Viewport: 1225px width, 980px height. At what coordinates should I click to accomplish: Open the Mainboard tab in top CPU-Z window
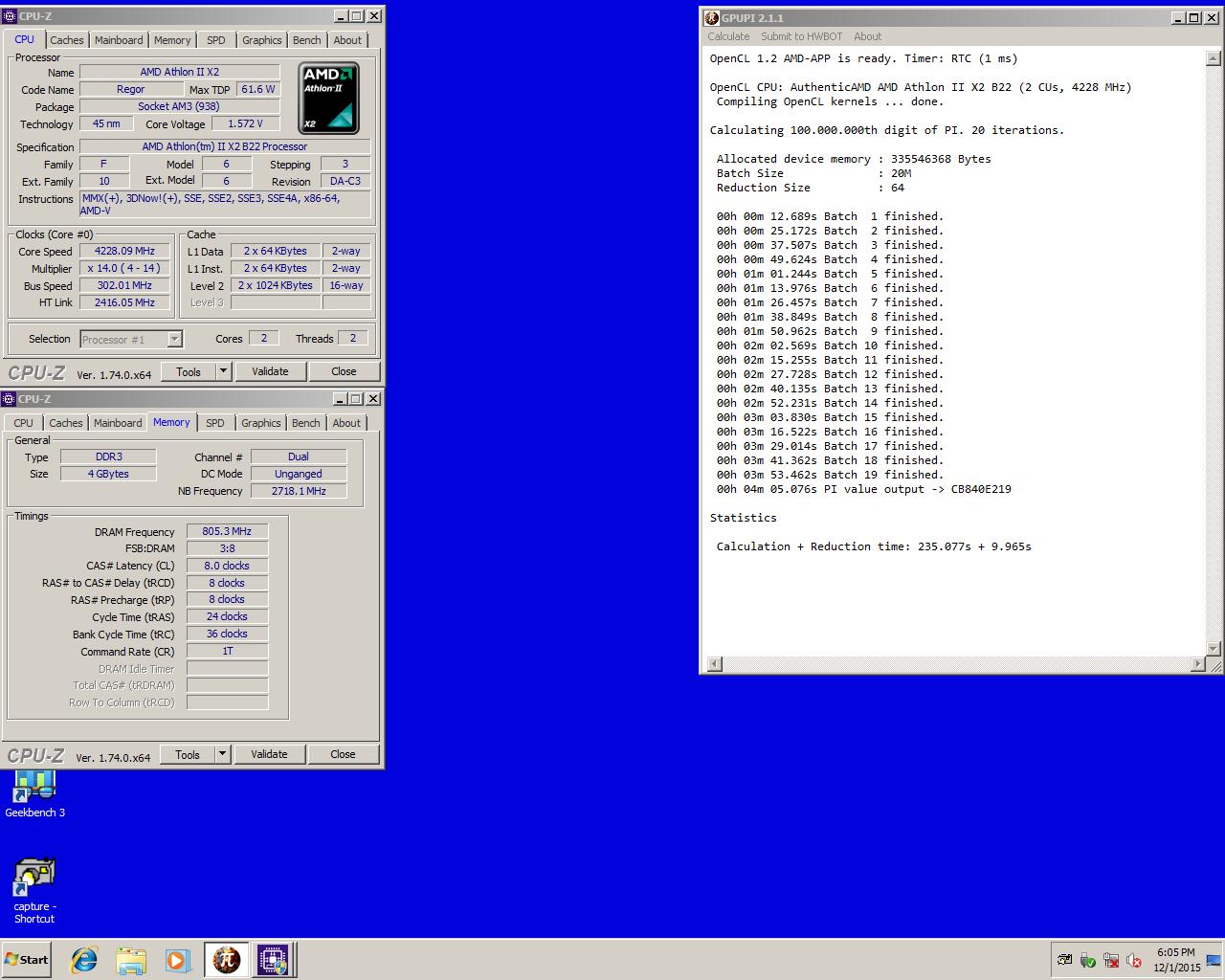(x=119, y=40)
